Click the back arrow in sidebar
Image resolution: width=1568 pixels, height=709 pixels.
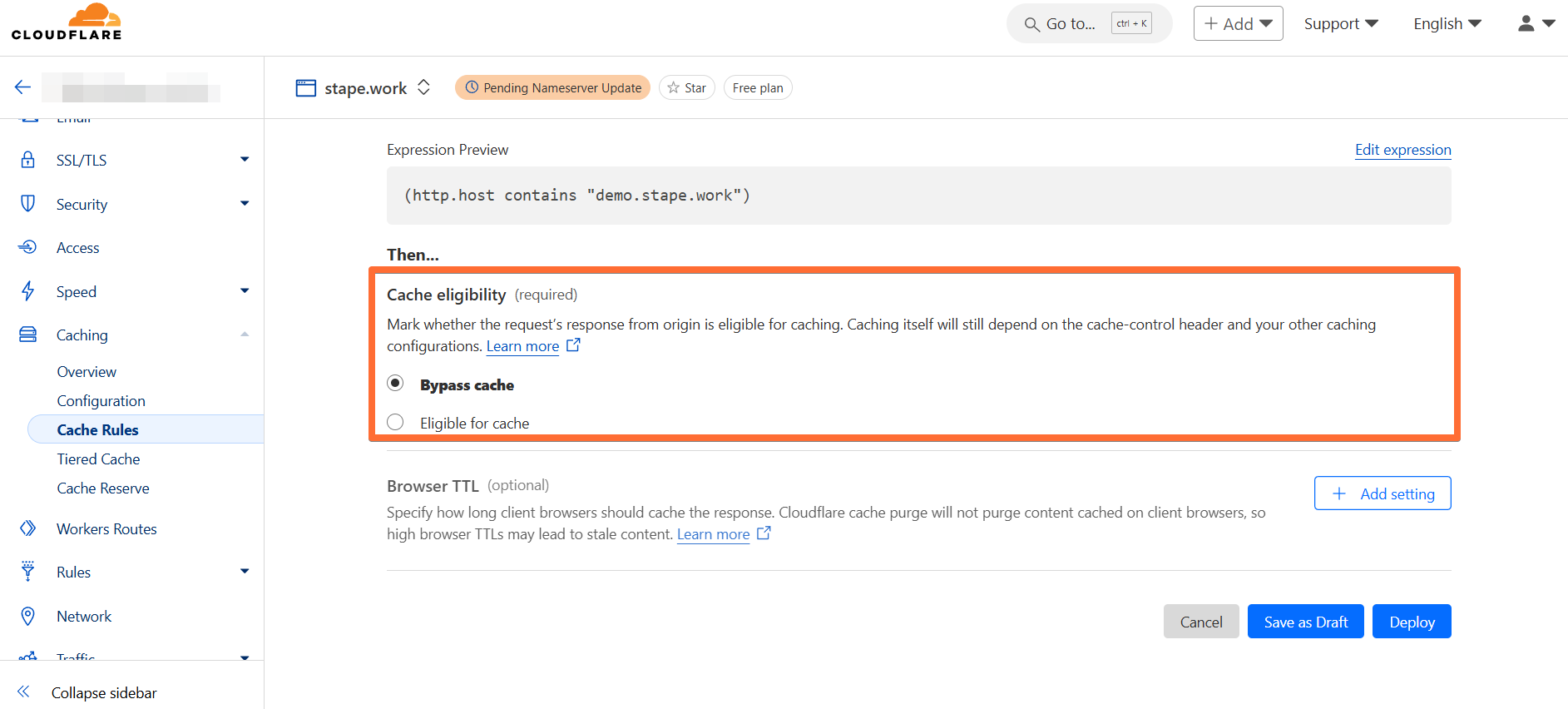[x=22, y=87]
